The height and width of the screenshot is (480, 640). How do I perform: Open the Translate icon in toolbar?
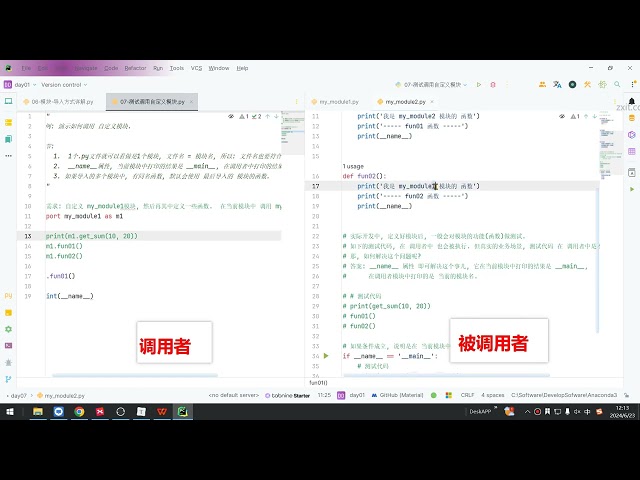pos(557,84)
